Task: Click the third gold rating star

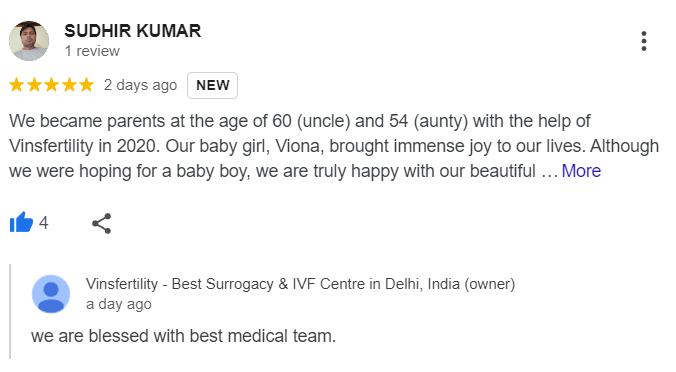Action: click(x=51, y=84)
